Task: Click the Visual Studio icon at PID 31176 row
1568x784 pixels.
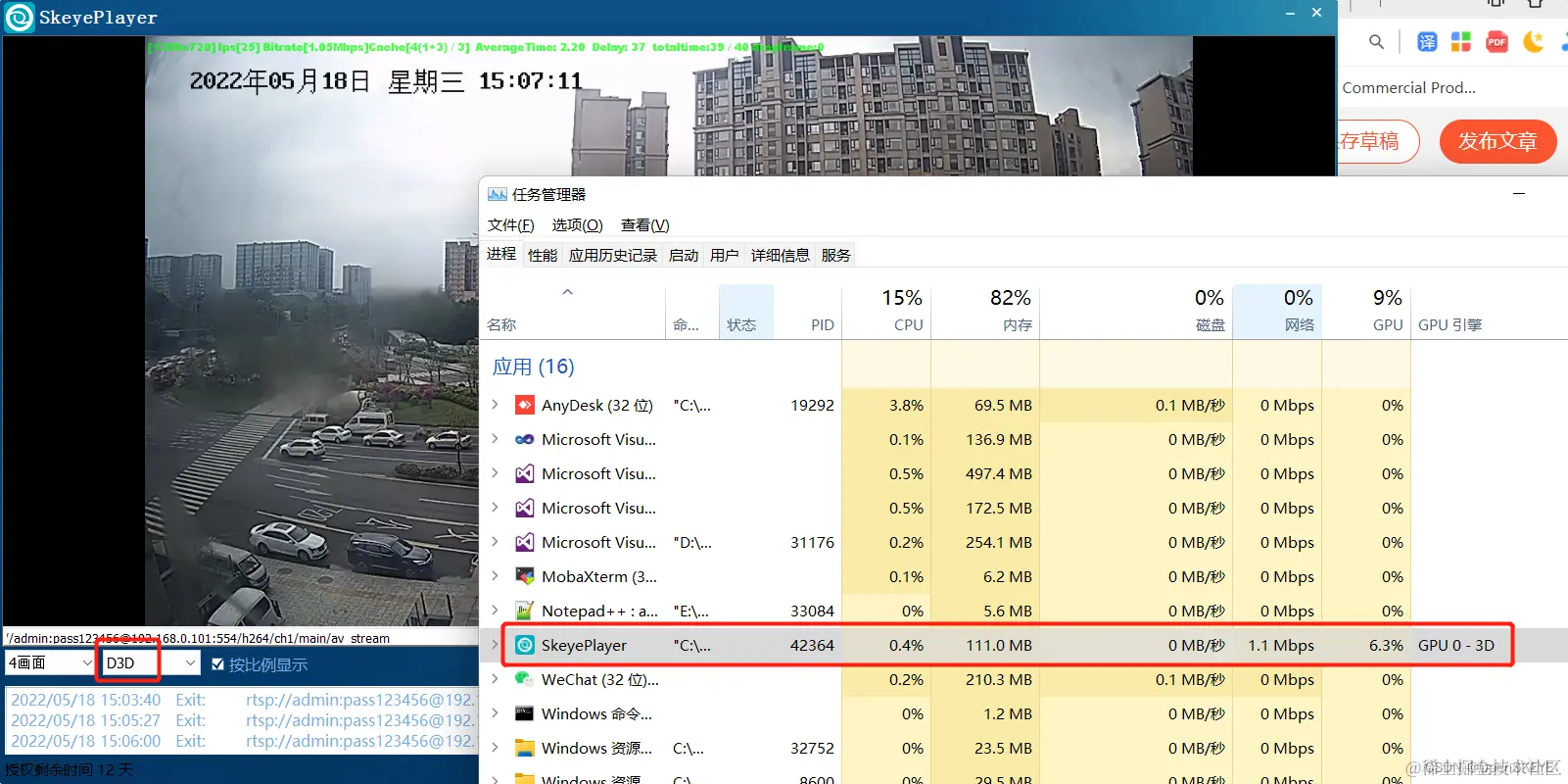Action: coord(525,542)
